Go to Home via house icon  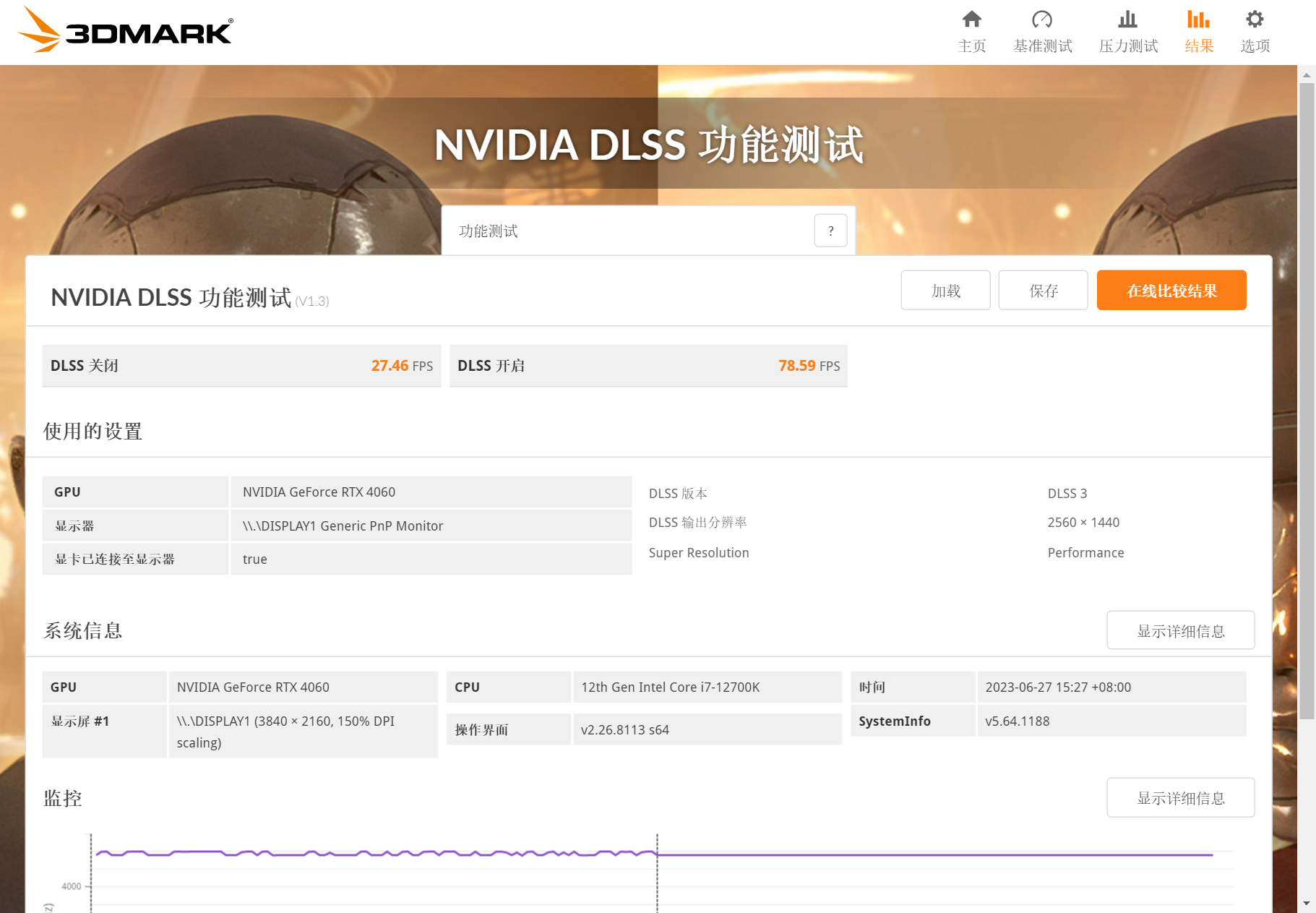[x=971, y=20]
